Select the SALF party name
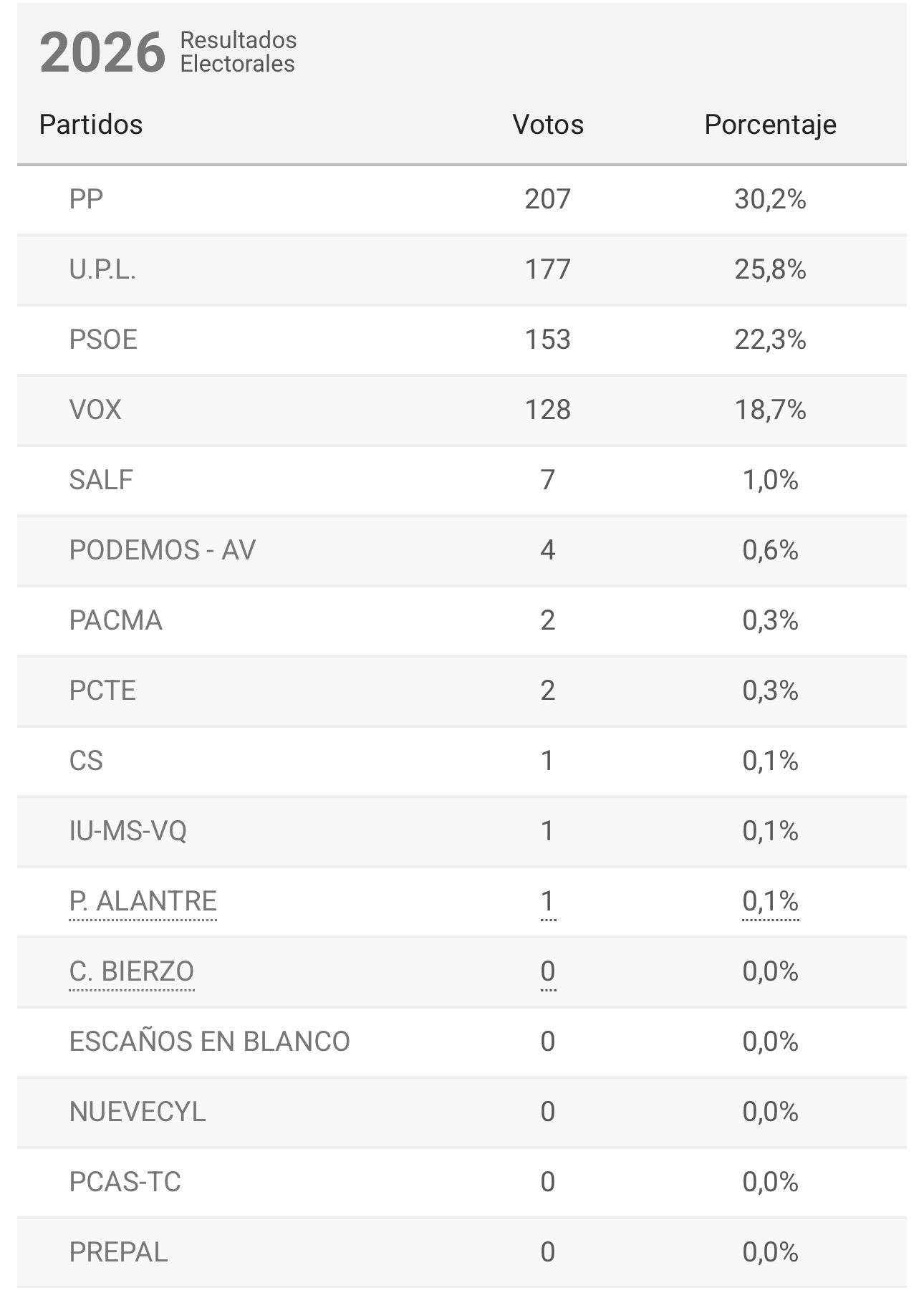Viewport: 924px width, 1298px height. pos(101,480)
